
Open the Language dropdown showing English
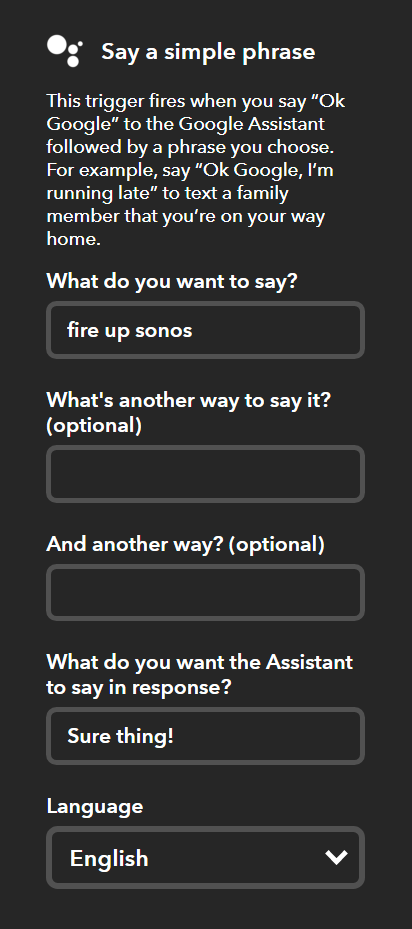coord(205,857)
